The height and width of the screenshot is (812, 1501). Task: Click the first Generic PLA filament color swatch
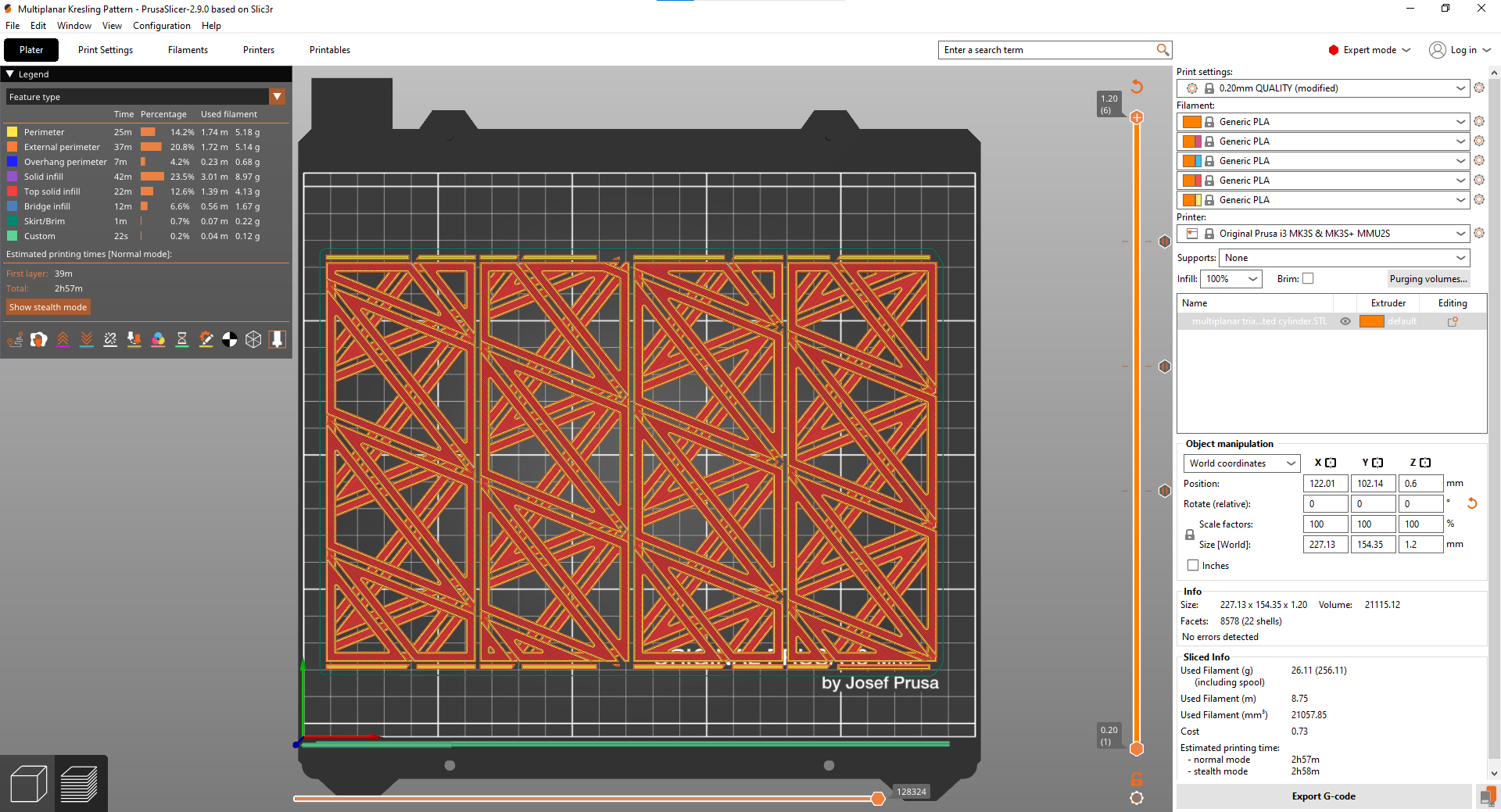coord(1191,121)
